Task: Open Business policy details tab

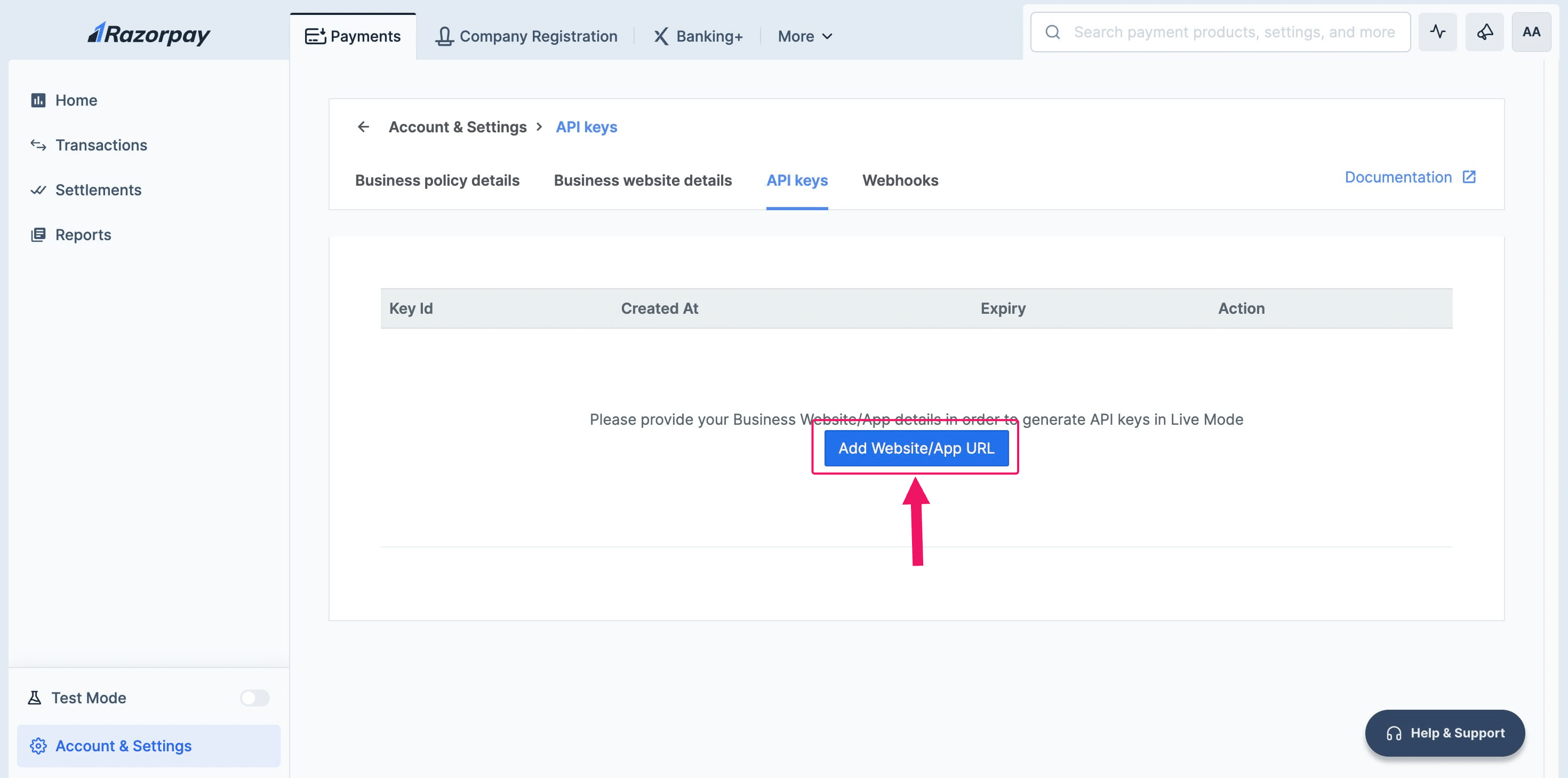Action: point(437,180)
